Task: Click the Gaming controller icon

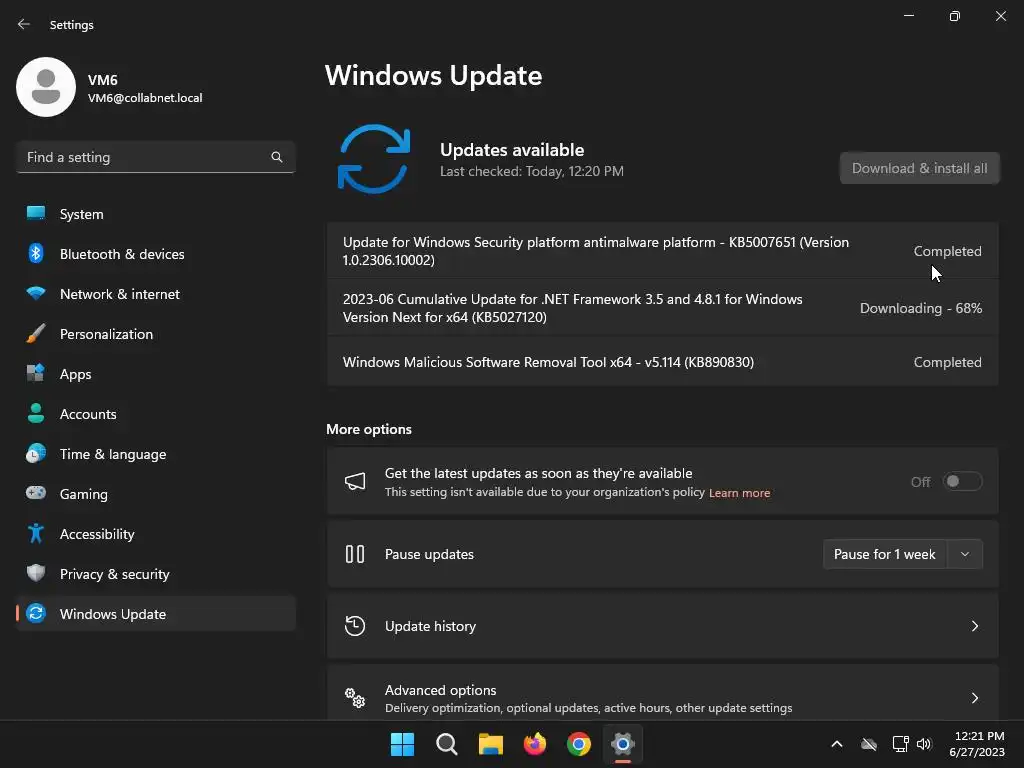Action: point(36,493)
